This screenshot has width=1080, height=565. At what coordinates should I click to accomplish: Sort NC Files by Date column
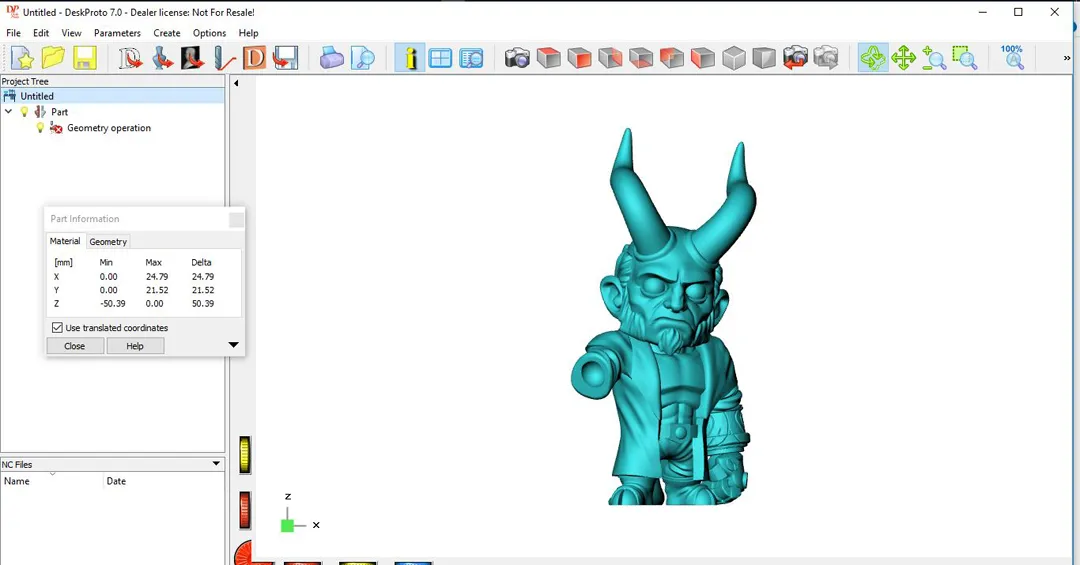point(164,481)
